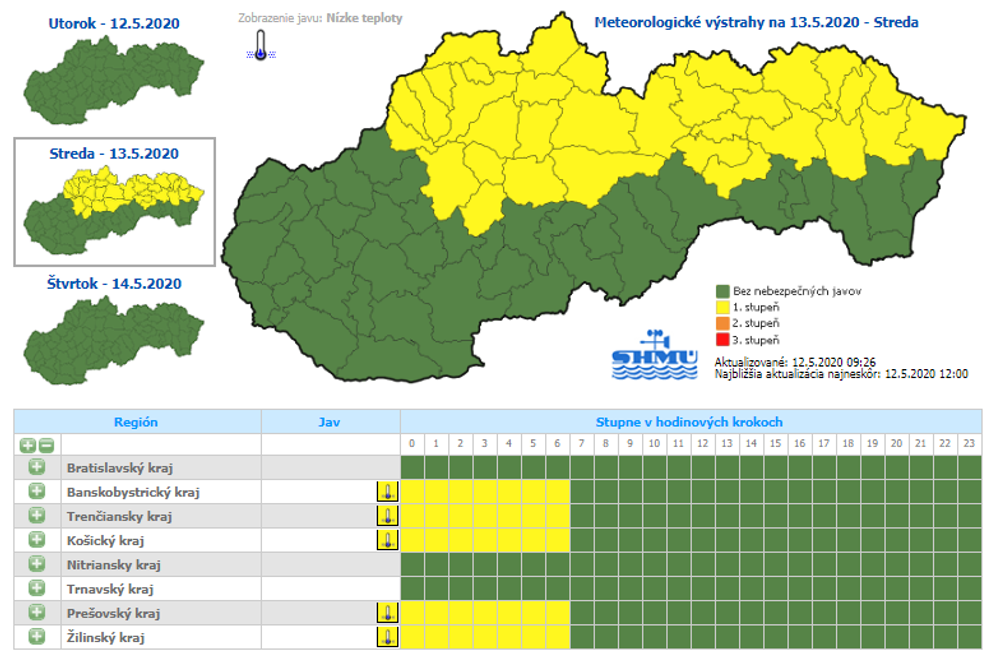Viewport: 1000px width, 666px height.
Task: Click Trenčiansky kraj thermometer warning icon
Action: (x=387, y=516)
